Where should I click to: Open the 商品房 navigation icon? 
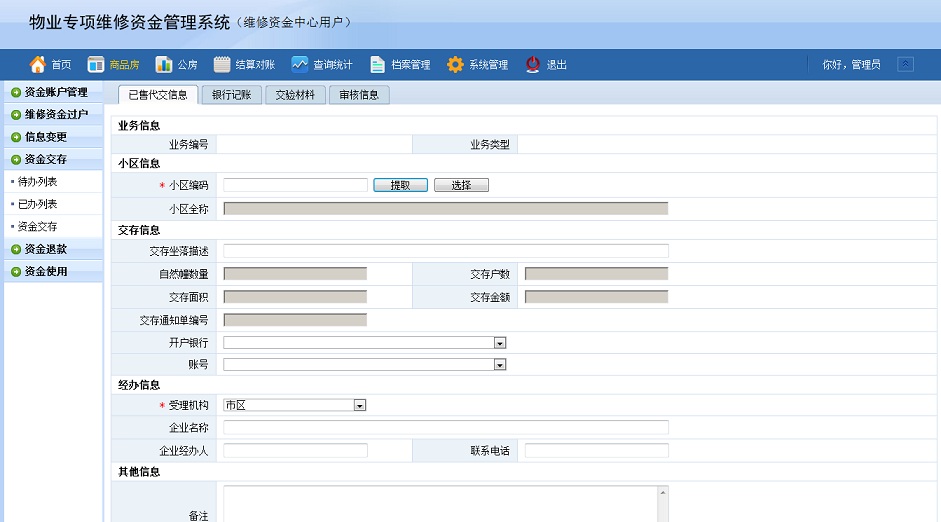96,65
